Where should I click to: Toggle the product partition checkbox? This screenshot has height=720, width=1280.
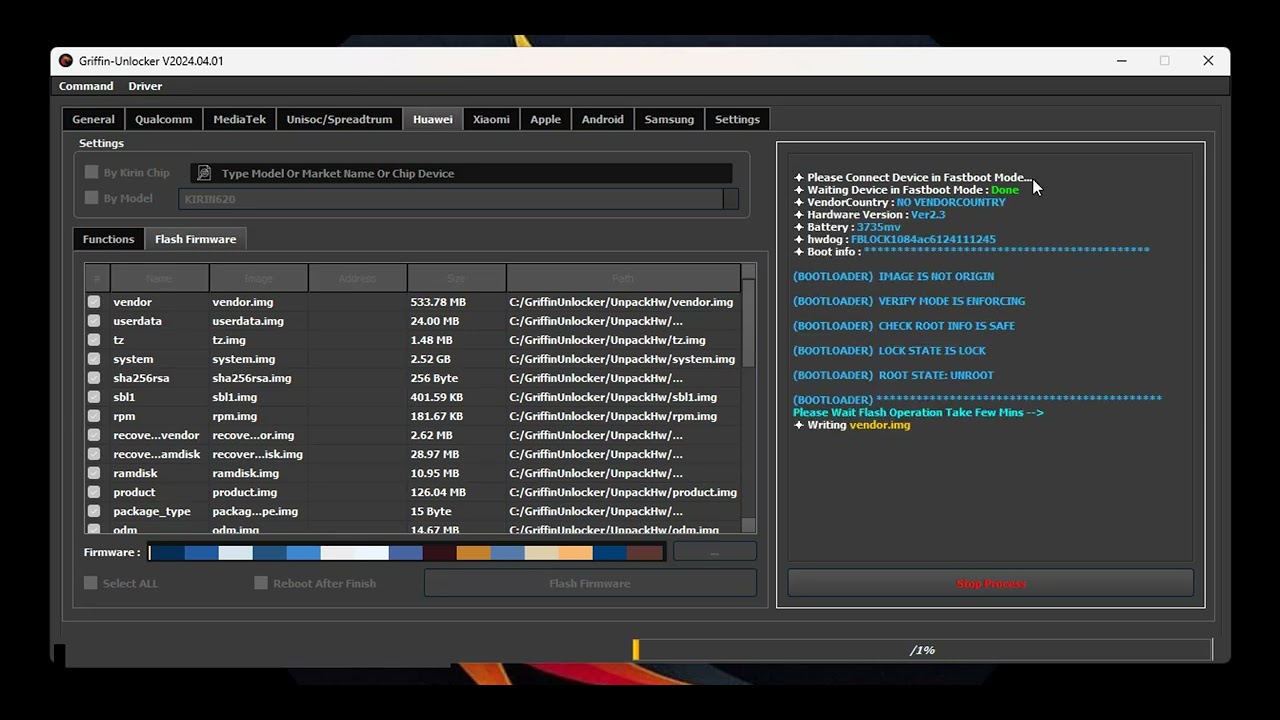[94, 492]
